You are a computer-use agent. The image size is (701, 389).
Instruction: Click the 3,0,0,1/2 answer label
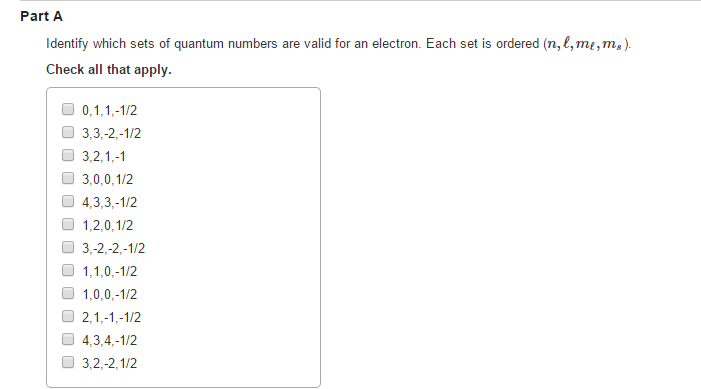click(x=107, y=179)
